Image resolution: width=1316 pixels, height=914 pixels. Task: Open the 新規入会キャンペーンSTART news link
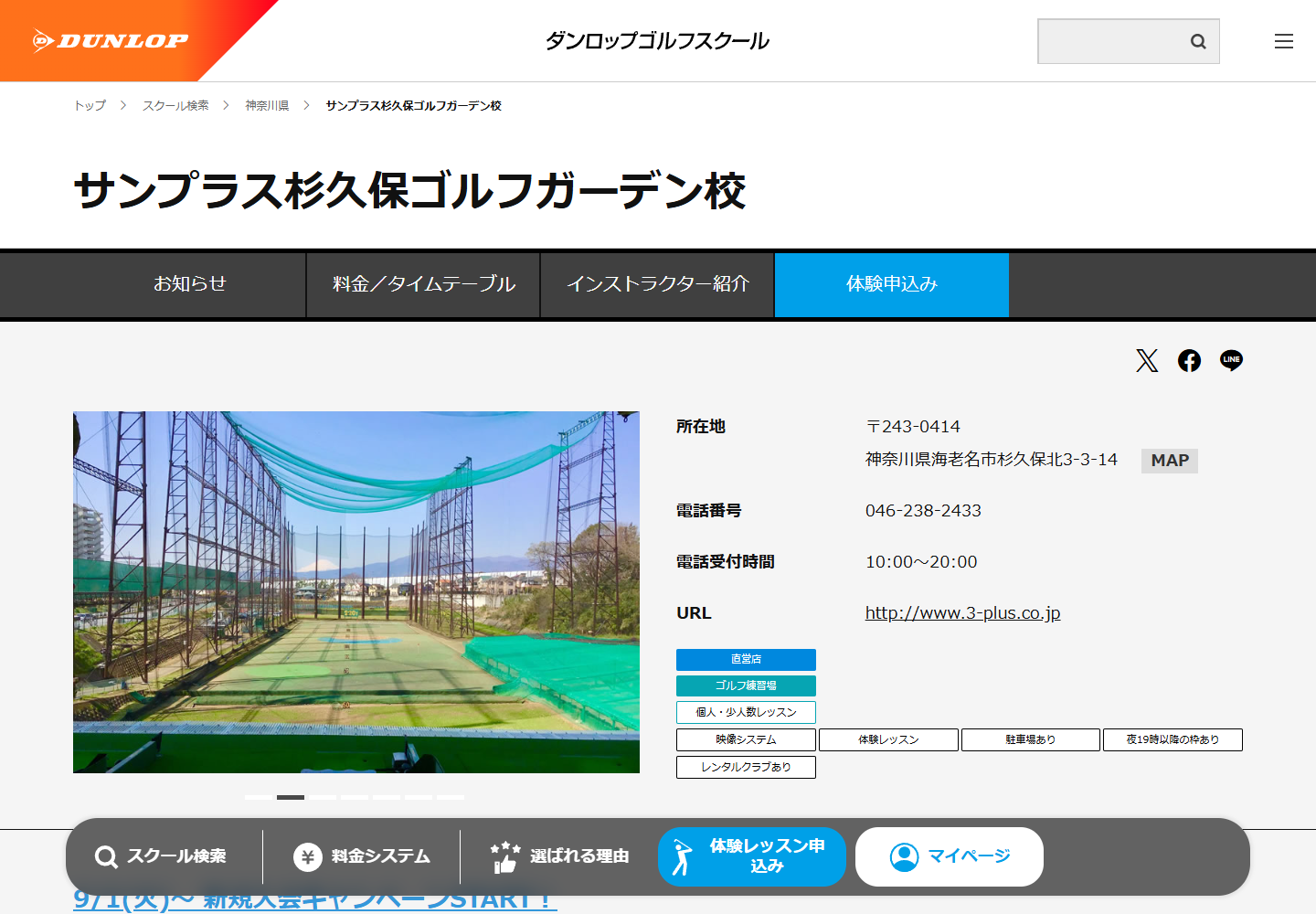[x=314, y=900]
